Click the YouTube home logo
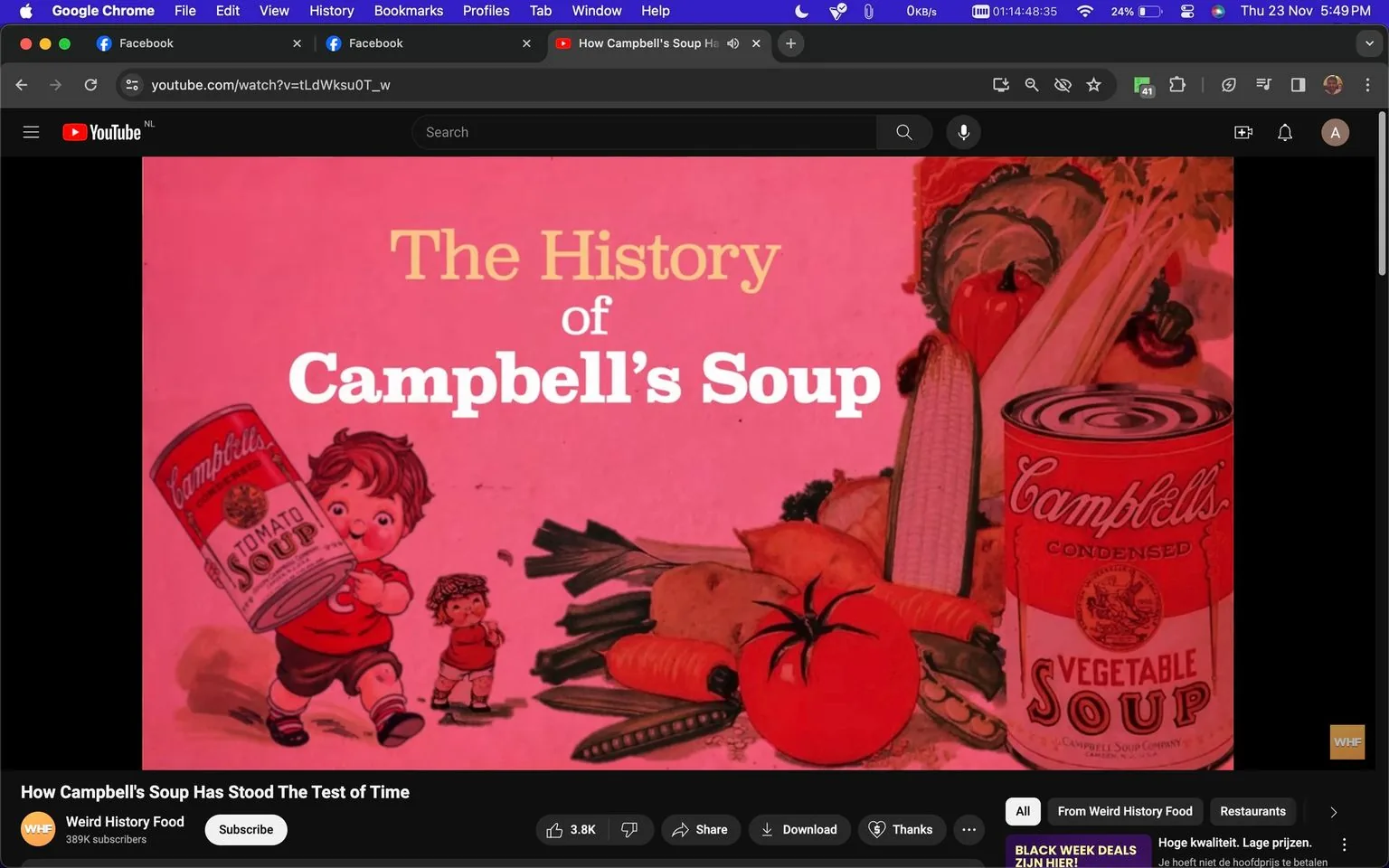Viewport: 1389px width, 868px height. [x=102, y=131]
